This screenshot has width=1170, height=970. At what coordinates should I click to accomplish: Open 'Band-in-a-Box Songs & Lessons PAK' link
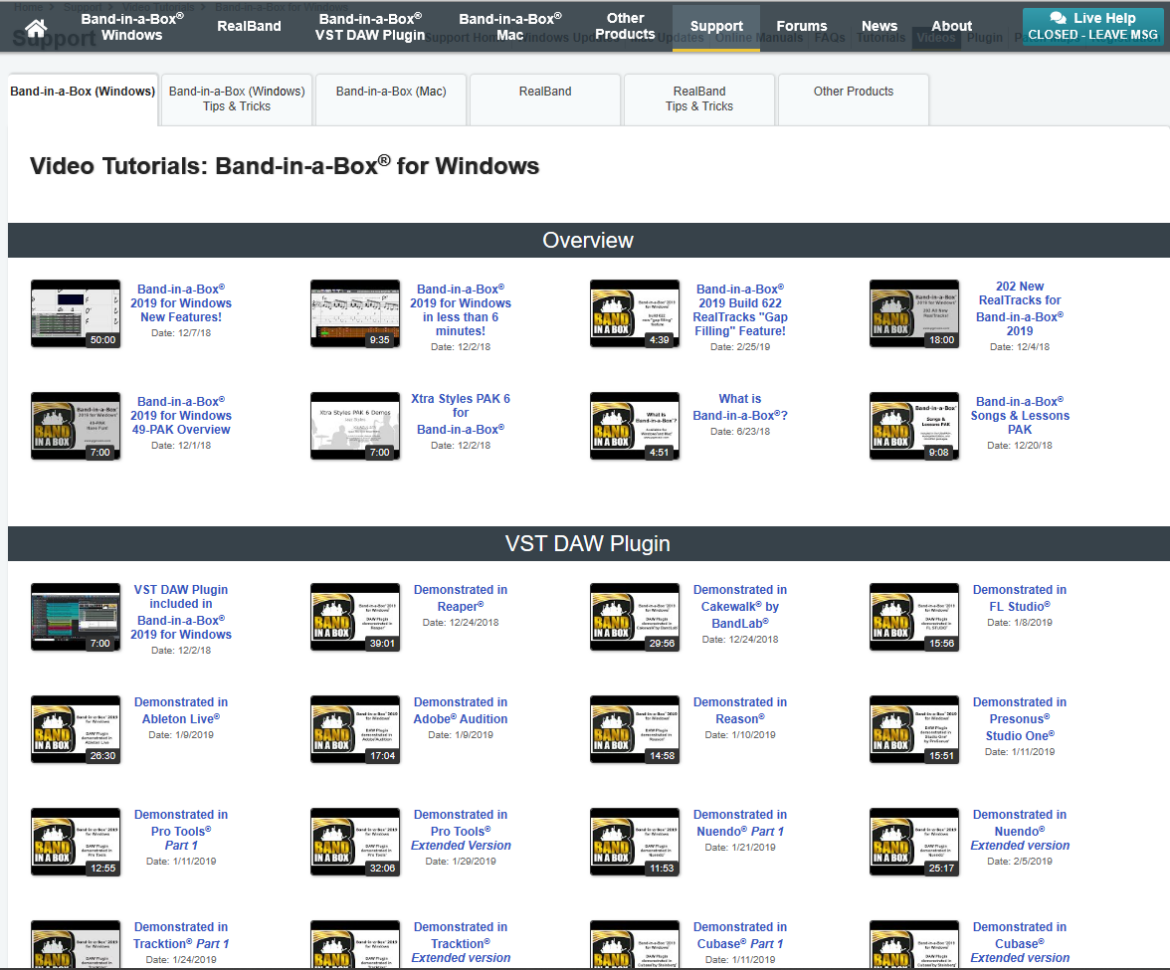click(x=1020, y=416)
